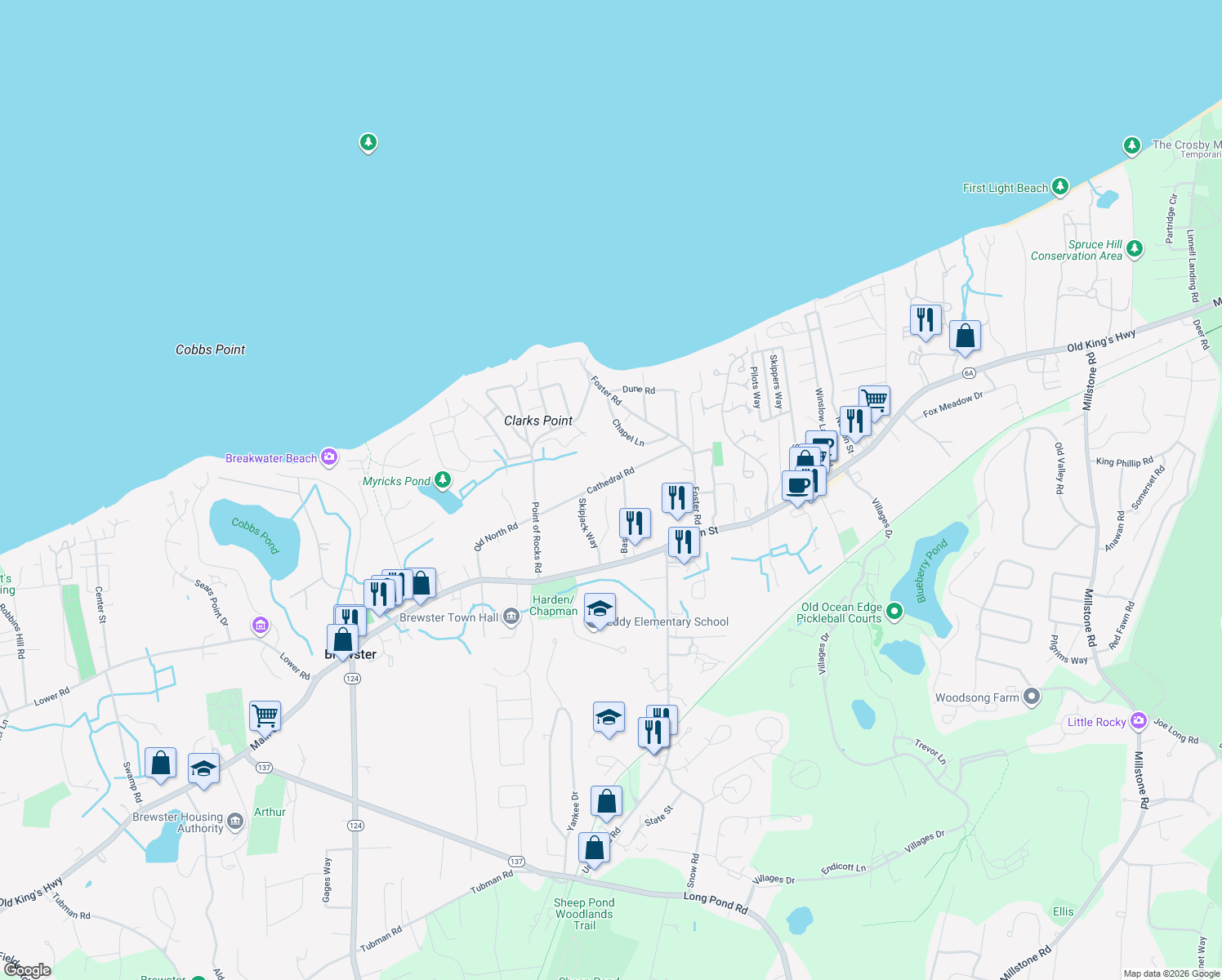The width and height of the screenshot is (1222, 980).
Task: Open the grocery cart icon near Fox Meadow Dr
Action: [873, 398]
